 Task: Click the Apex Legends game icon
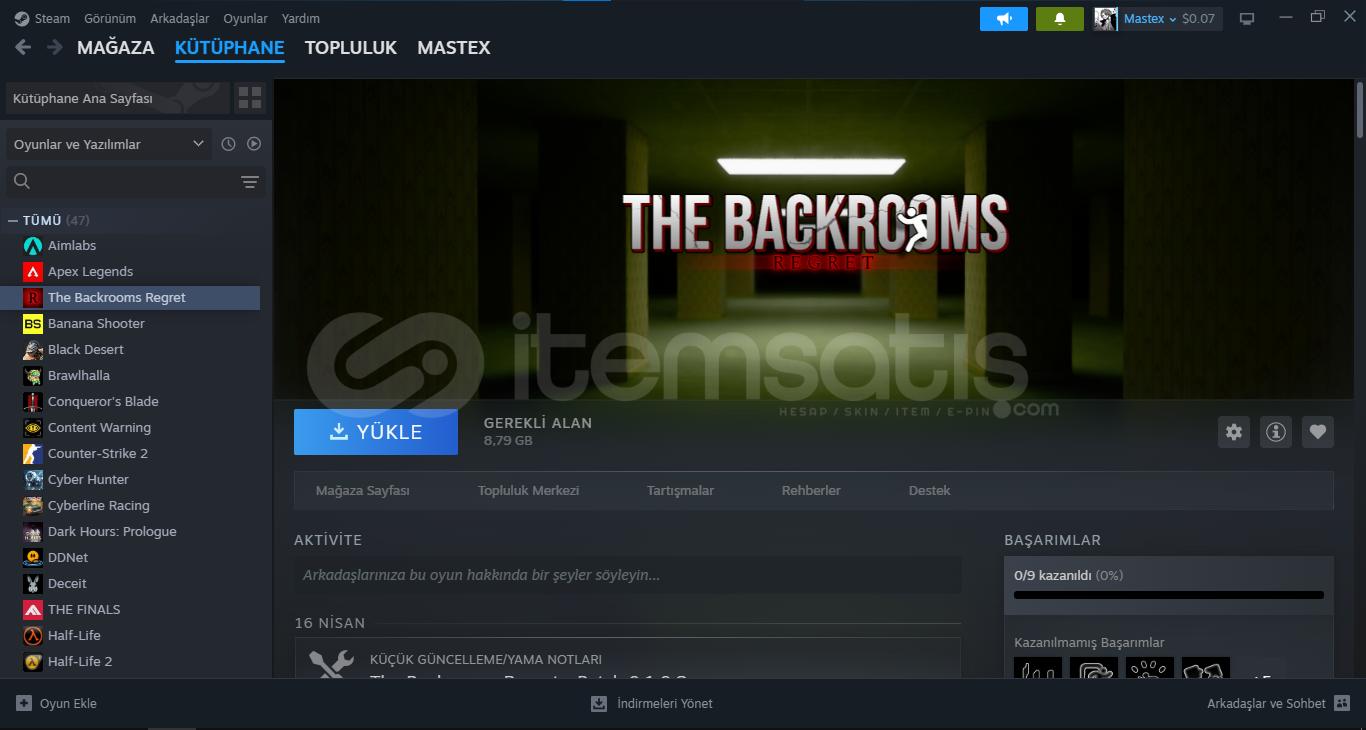33,272
